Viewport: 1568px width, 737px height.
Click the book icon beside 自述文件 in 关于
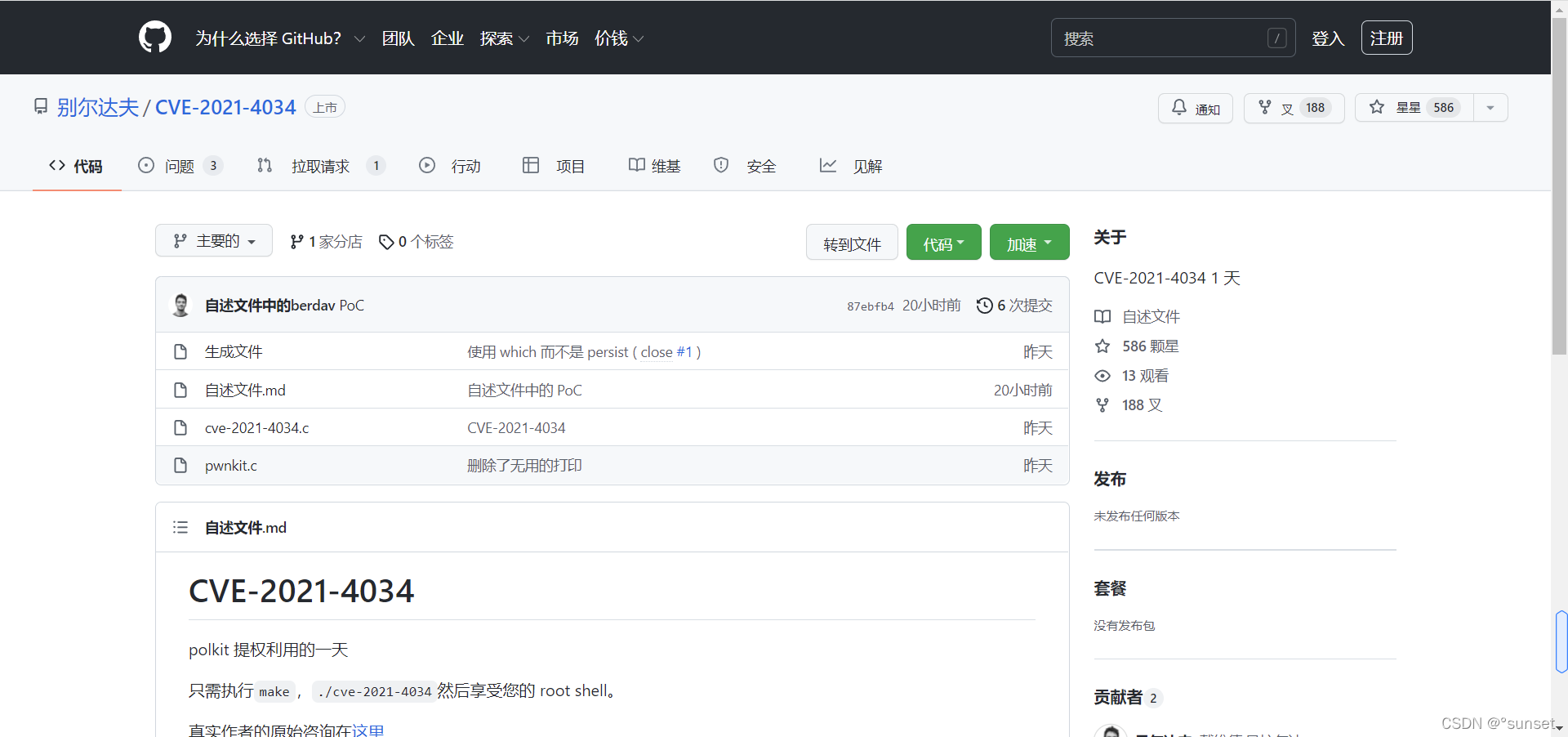coord(1102,317)
